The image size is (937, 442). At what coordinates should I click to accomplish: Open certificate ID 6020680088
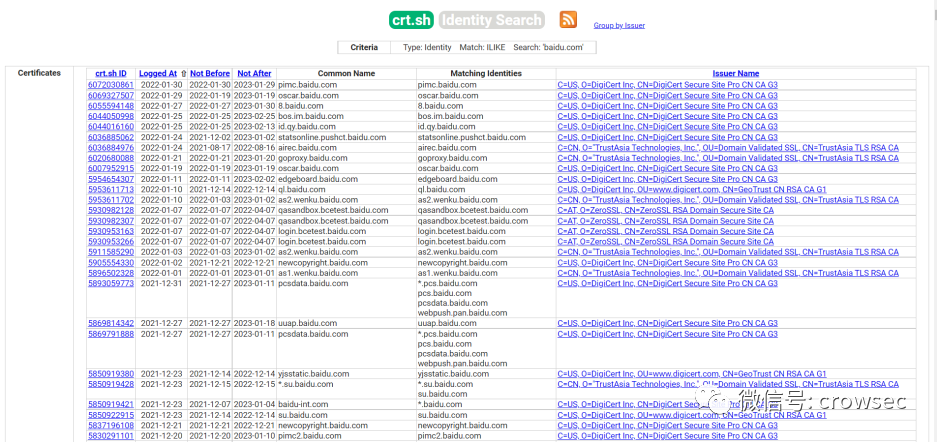[x=111, y=158]
